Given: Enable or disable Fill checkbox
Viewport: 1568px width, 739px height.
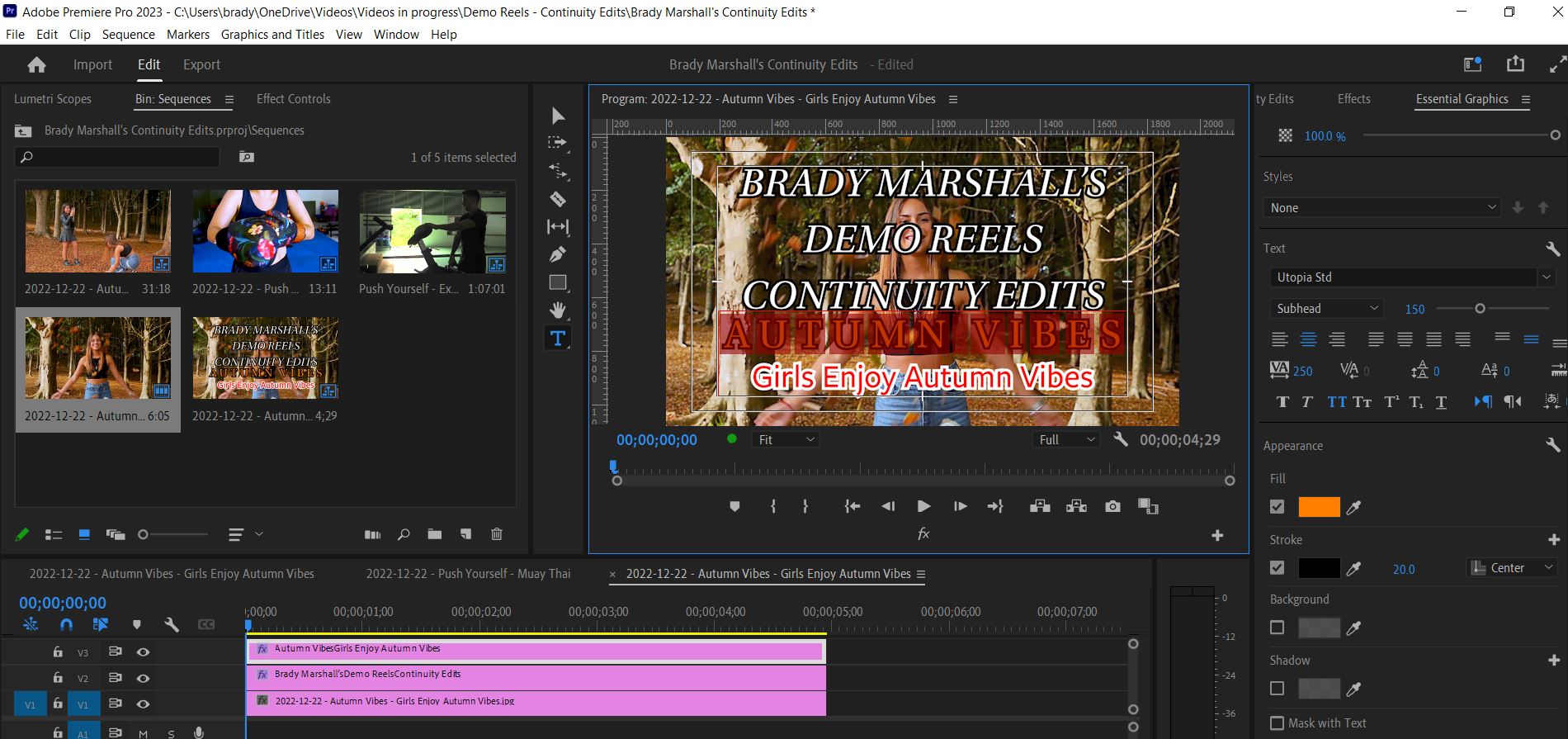Looking at the screenshot, I should click(1278, 507).
